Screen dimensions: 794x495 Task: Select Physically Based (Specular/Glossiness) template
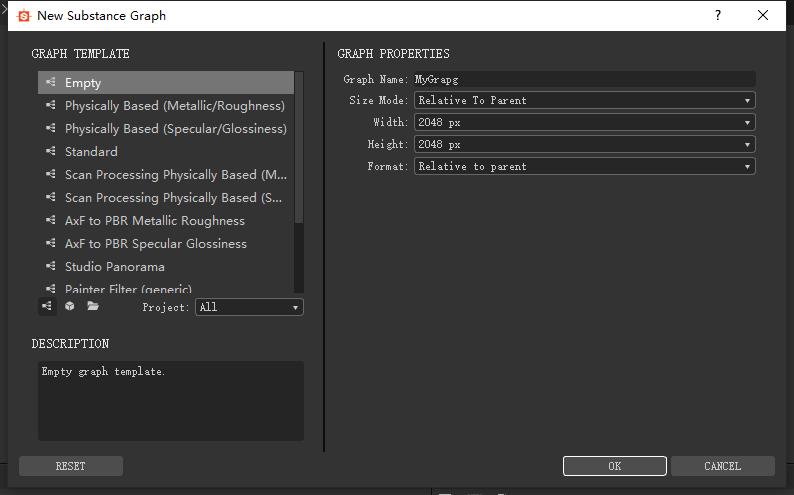click(x=166, y=129)
